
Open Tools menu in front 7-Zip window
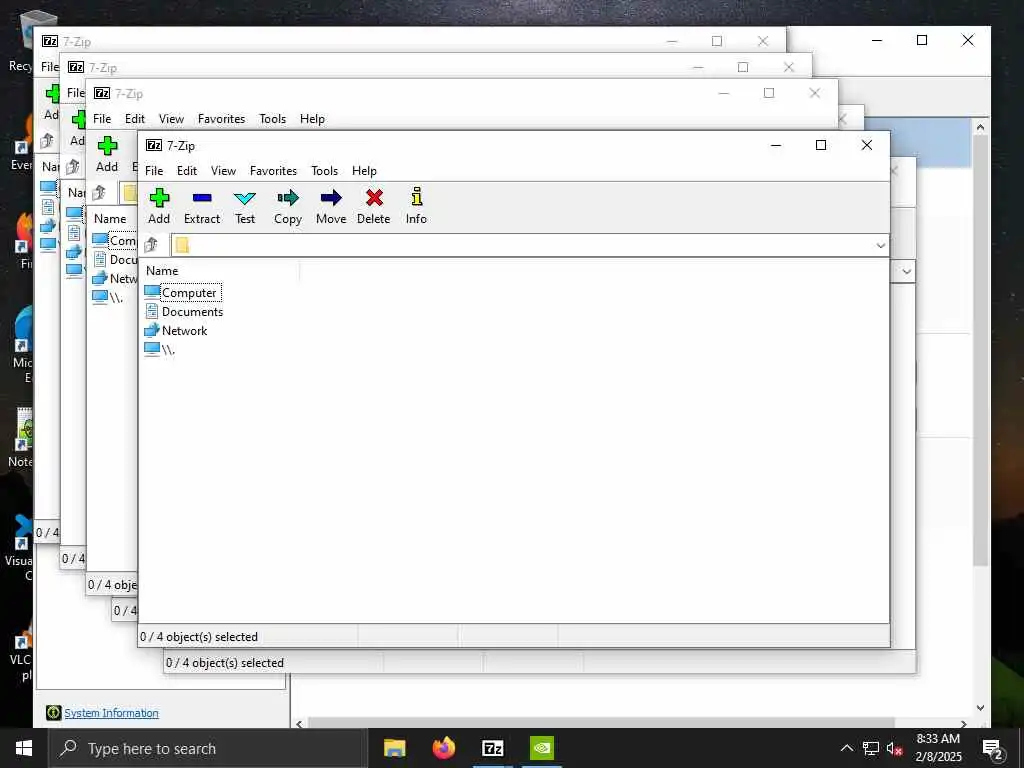(325, 170)
